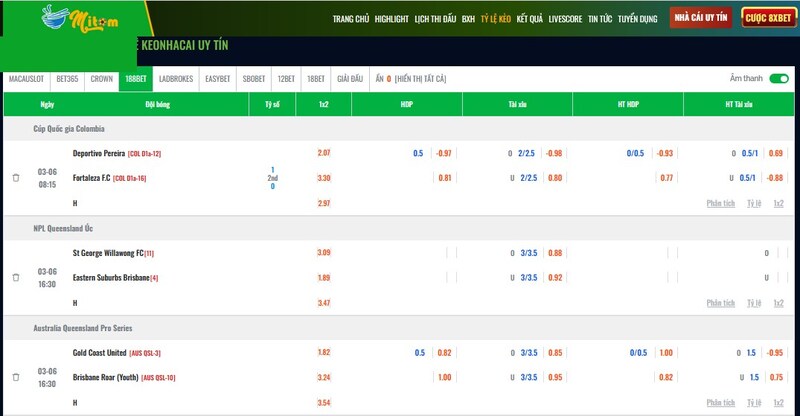The width and height of the screenshot is (800, 416).
Task: Click 1x2 odds 3.24 for Brisbane Roar
Action: point(323,377)
